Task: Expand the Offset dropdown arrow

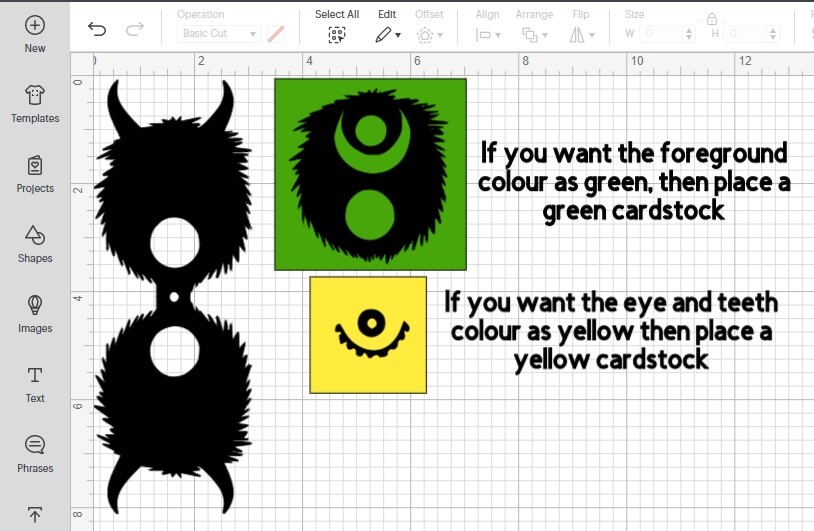Action: (x=440, y=35)
